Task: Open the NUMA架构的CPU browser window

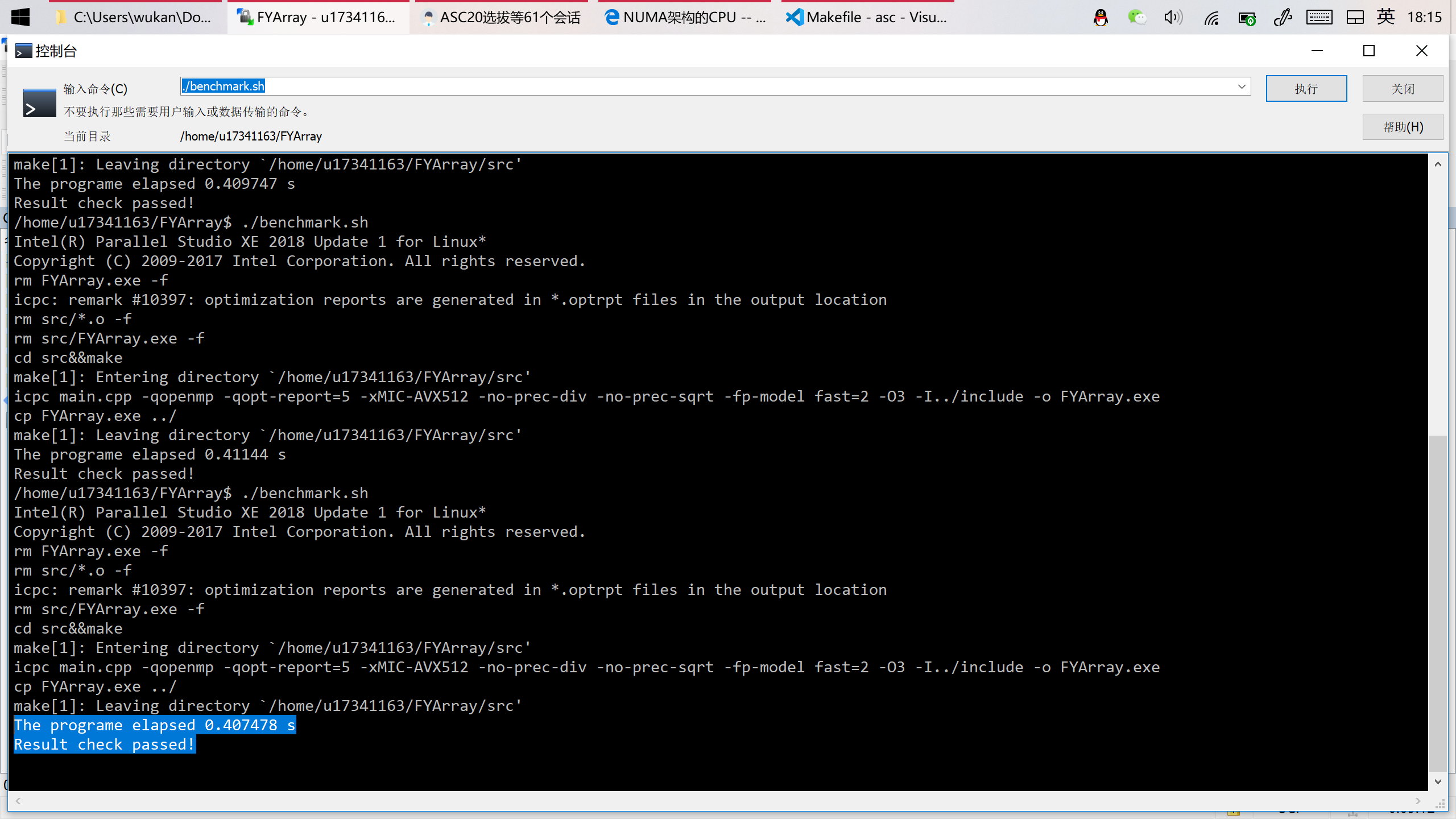Action: (x=685, y=17)
